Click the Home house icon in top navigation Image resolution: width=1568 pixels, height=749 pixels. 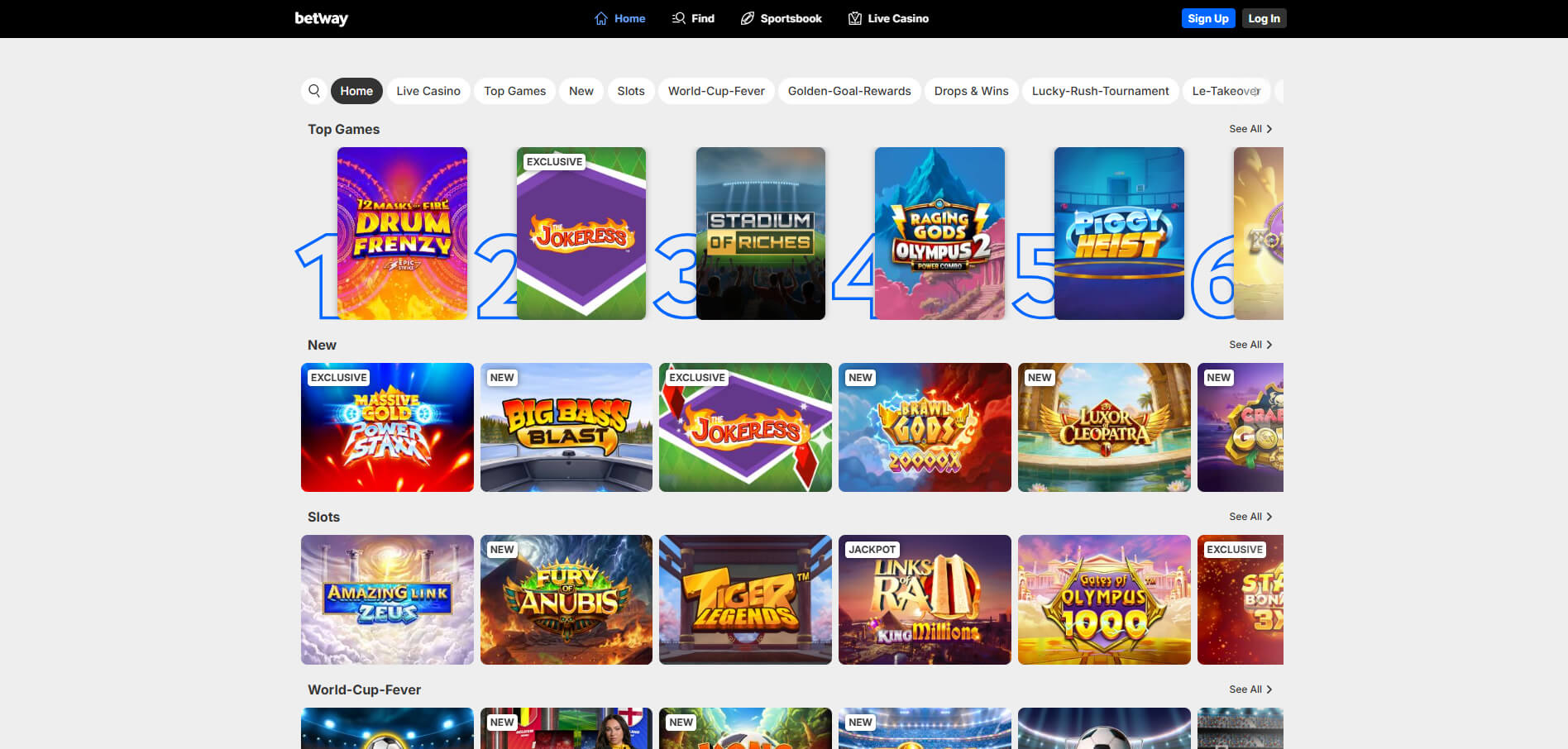point(601,18)
